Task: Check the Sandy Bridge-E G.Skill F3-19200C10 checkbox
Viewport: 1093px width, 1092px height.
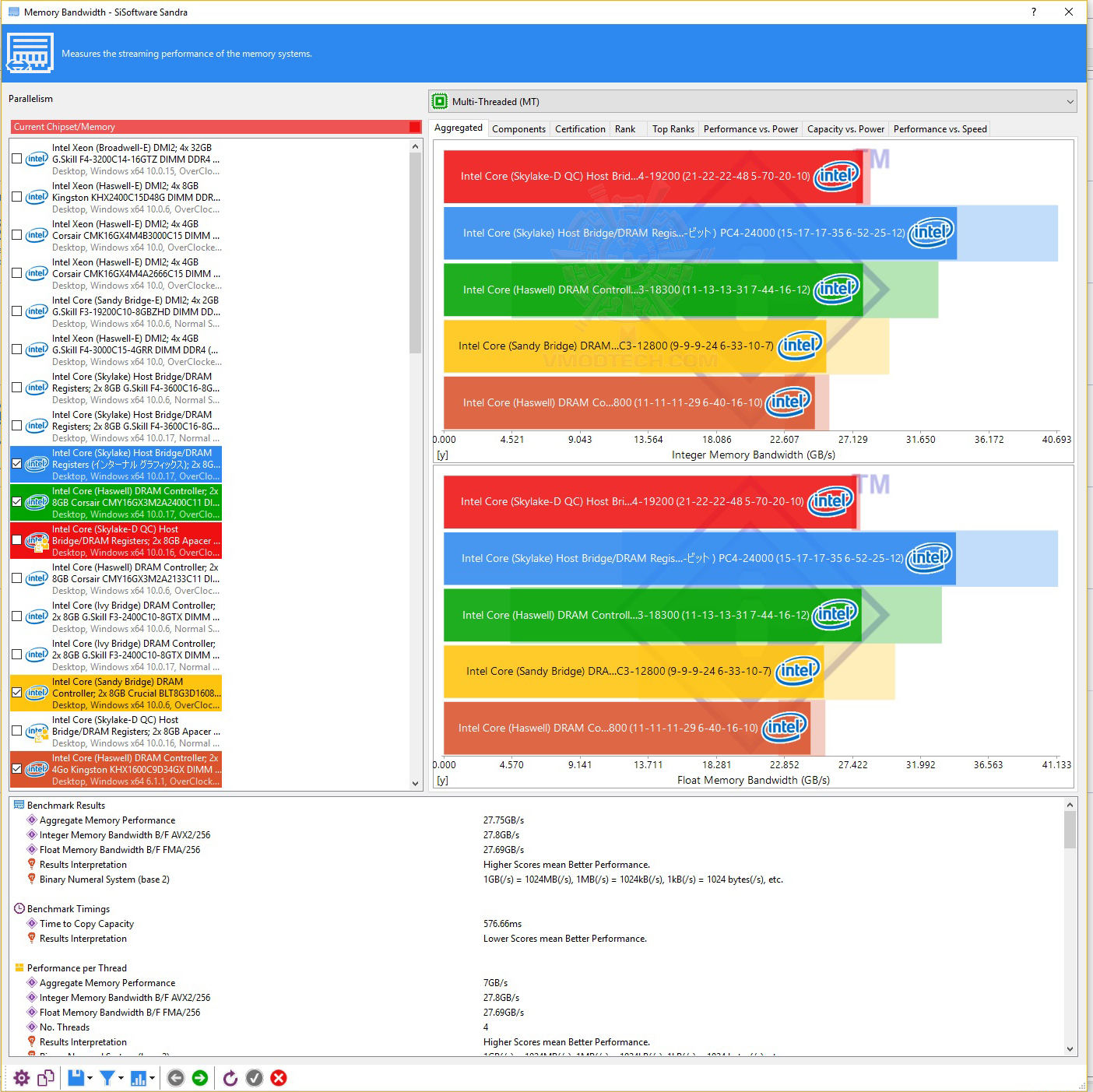Action: click(x=17, y=311)
